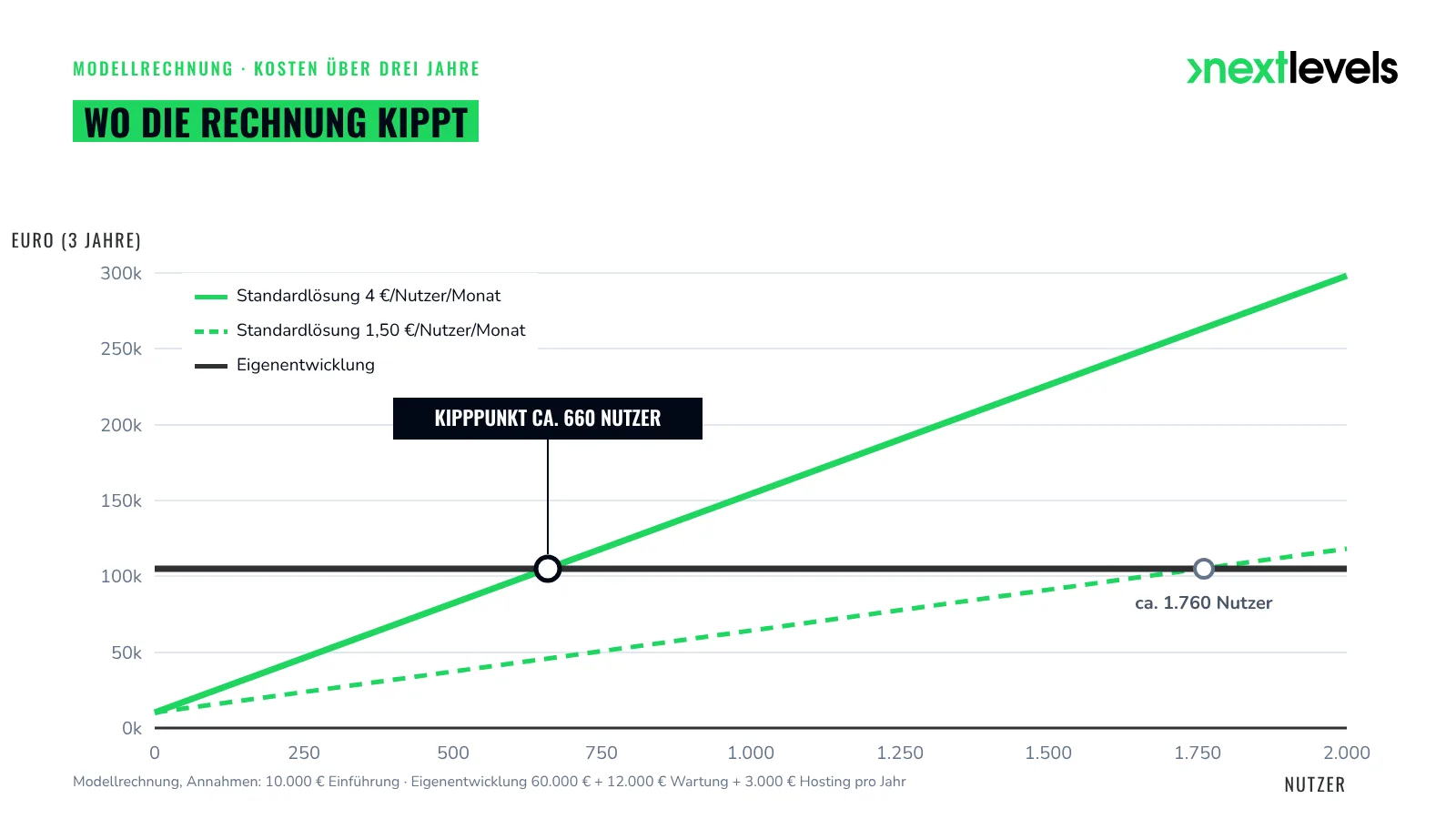Click the nextlevels logo

1292,68
